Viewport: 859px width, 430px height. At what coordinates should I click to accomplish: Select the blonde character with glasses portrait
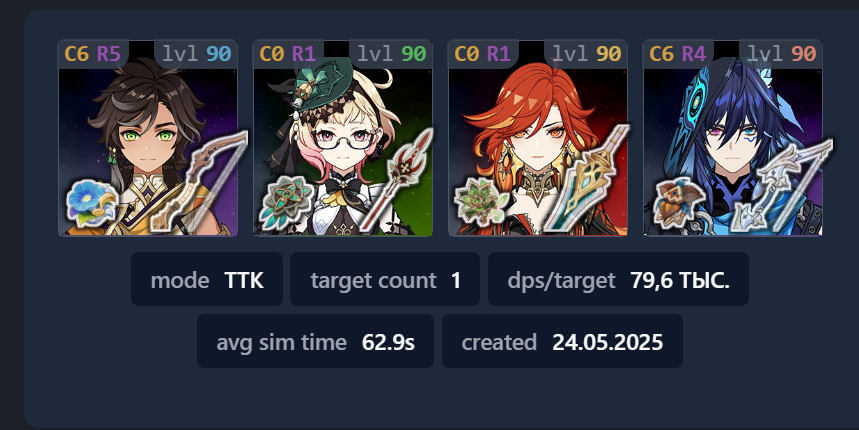(x=343, y=138)
